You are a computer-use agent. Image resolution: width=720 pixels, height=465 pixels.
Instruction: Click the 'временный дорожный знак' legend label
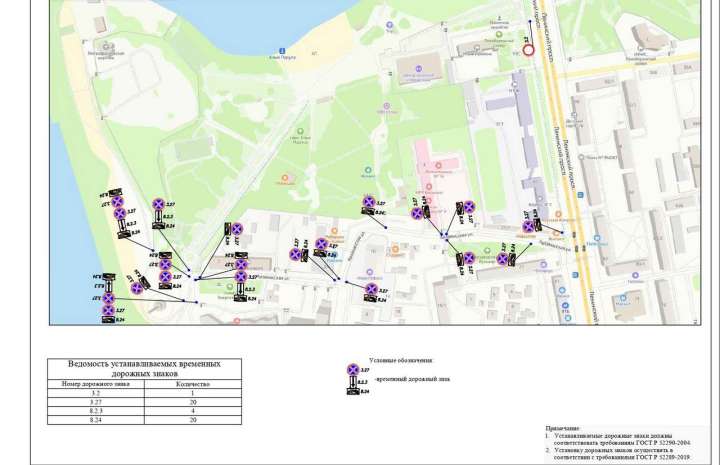[412, 379]
